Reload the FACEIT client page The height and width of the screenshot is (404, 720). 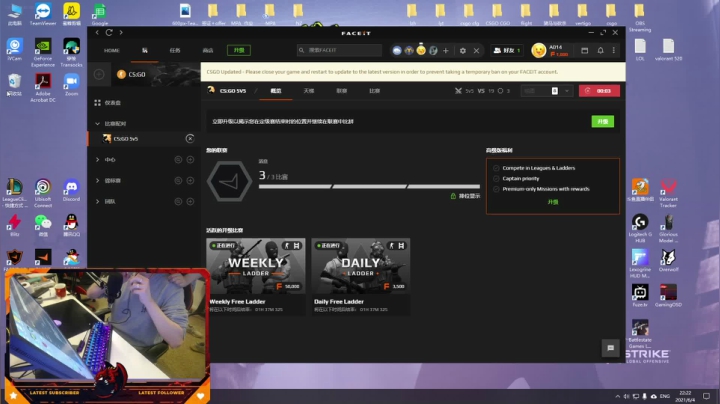point(109,32)
